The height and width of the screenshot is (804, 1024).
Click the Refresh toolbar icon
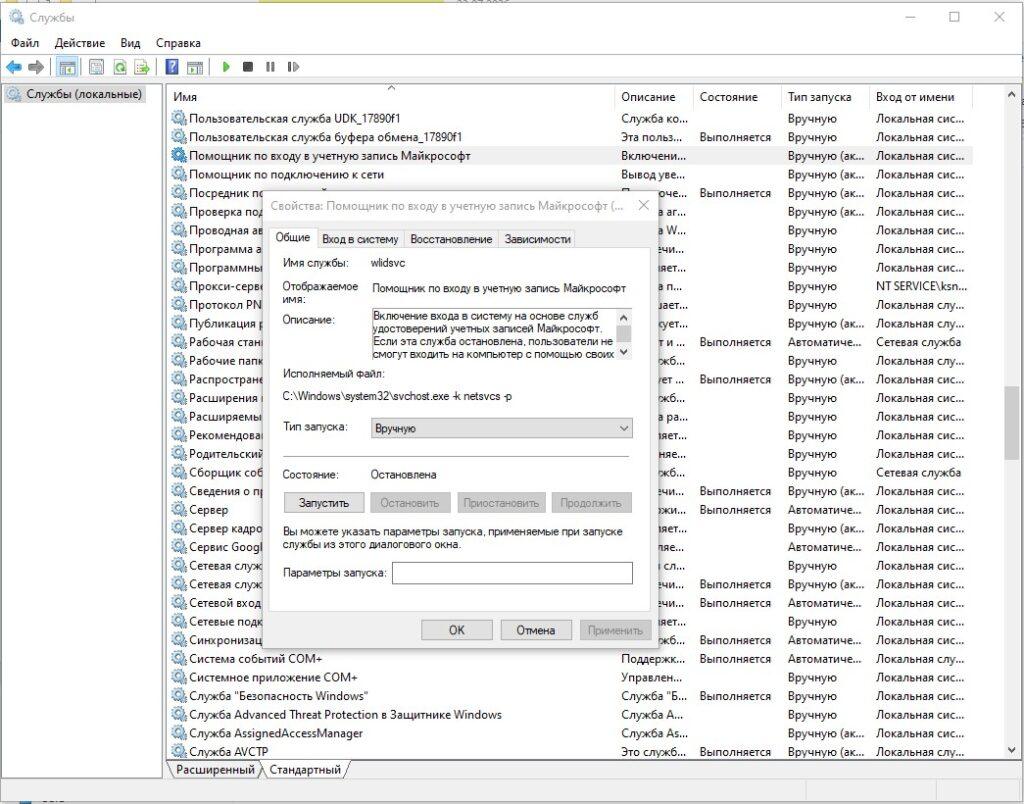tap(120, 67)
